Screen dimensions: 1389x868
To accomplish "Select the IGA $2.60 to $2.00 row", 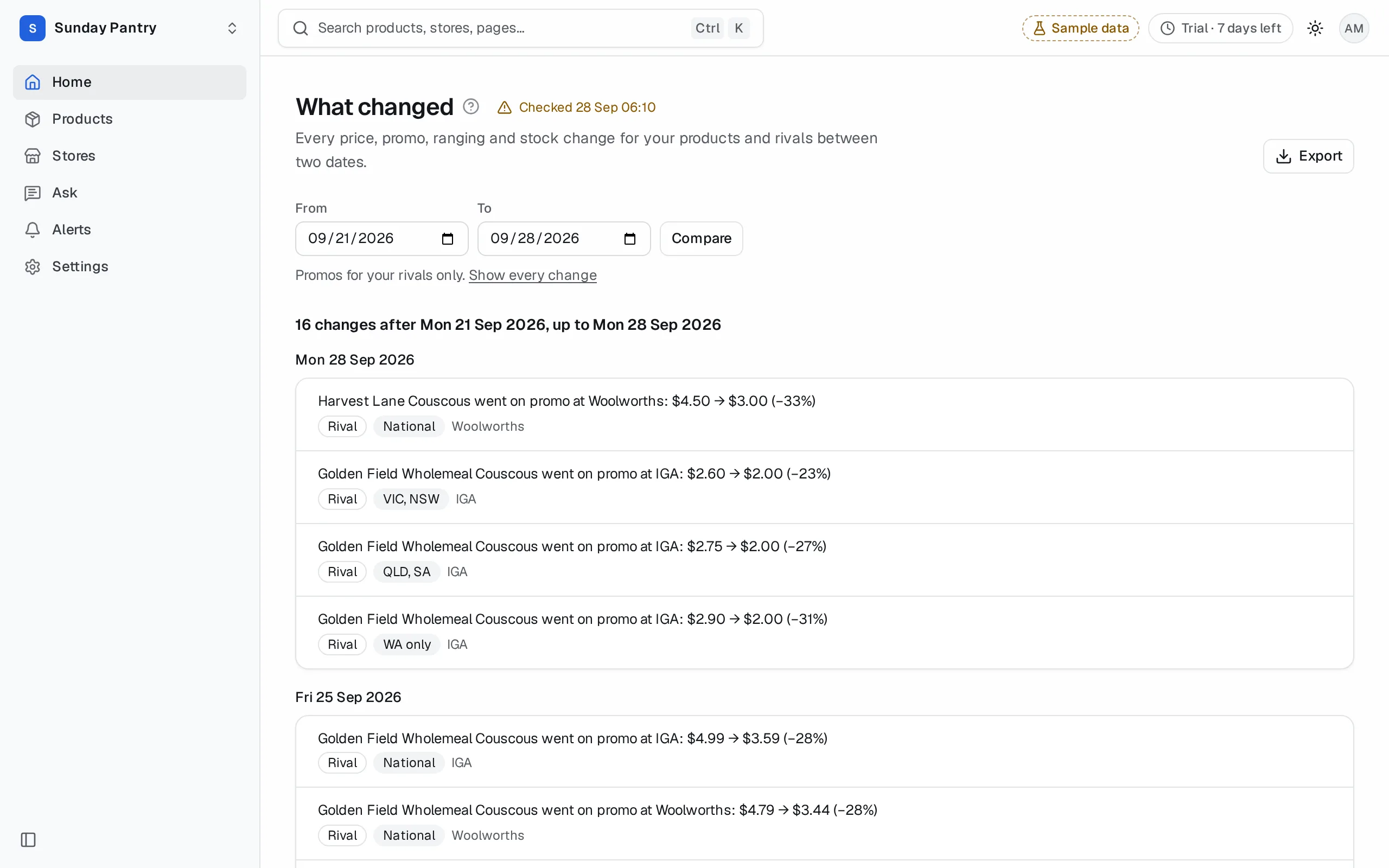I will point(824,487).
